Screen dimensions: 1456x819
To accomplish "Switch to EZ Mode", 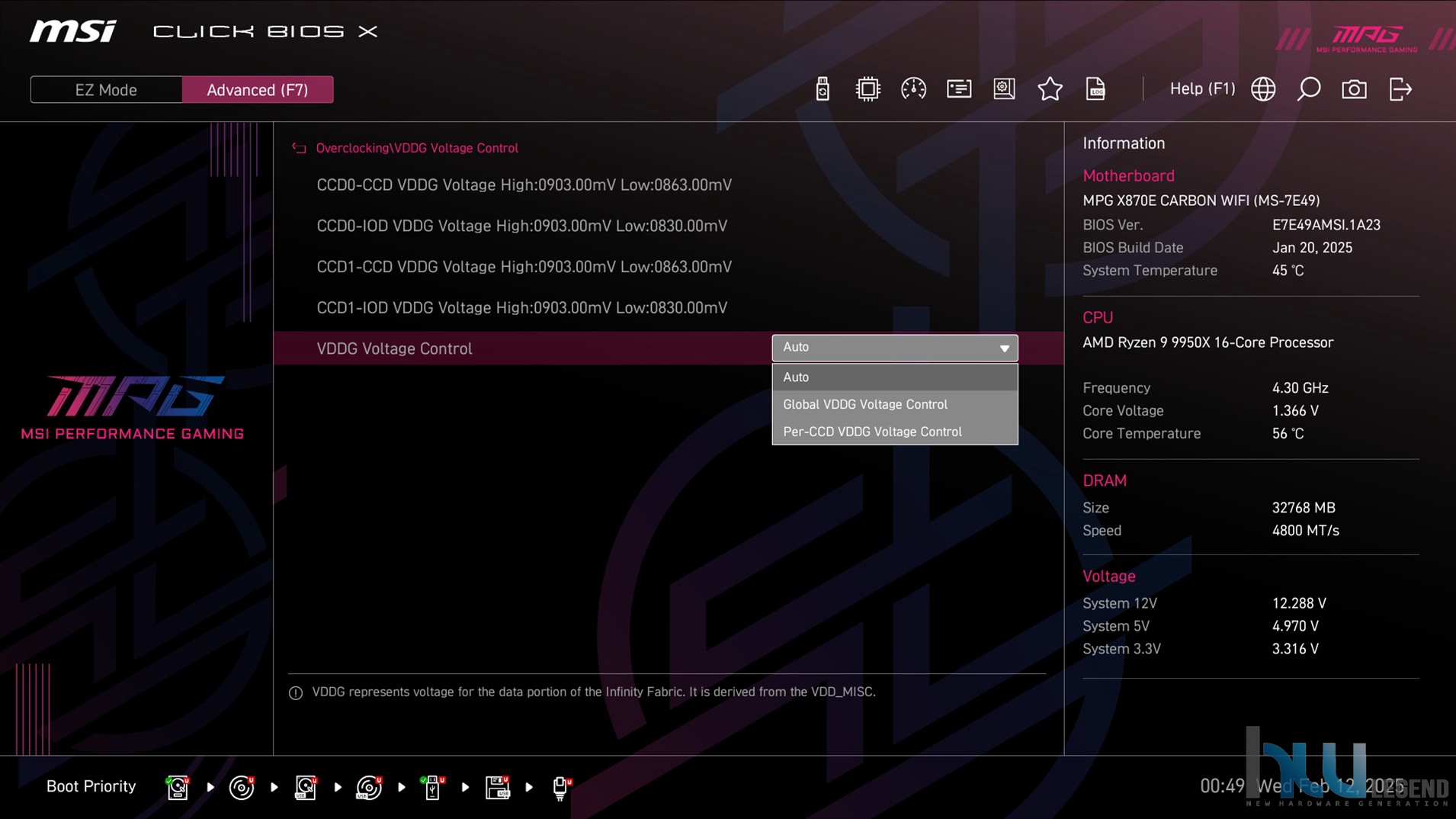I will (x=106, y=90).
